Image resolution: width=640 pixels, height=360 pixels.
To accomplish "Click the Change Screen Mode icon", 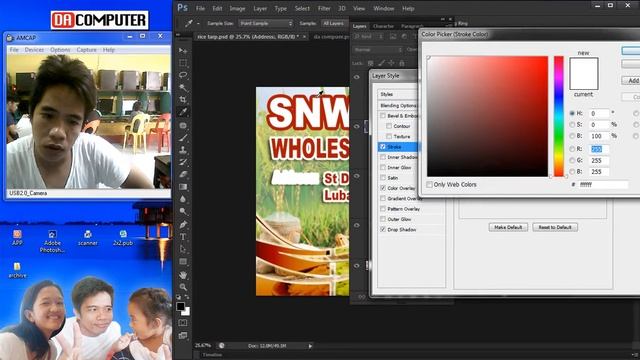I will point(183,336).
